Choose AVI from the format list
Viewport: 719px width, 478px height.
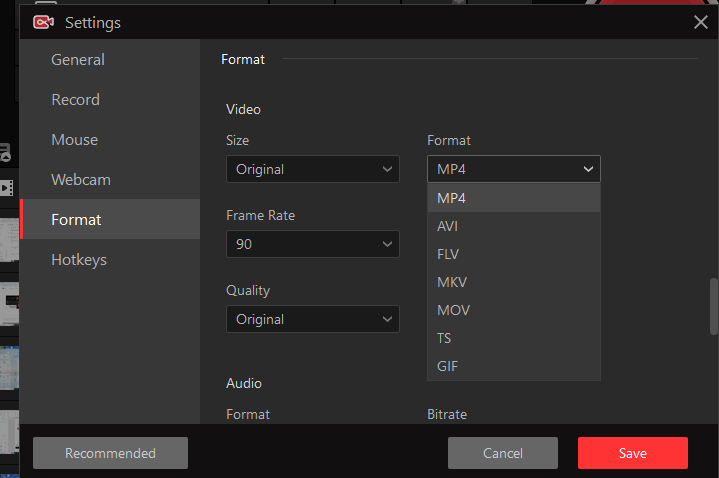pos(514,226)
